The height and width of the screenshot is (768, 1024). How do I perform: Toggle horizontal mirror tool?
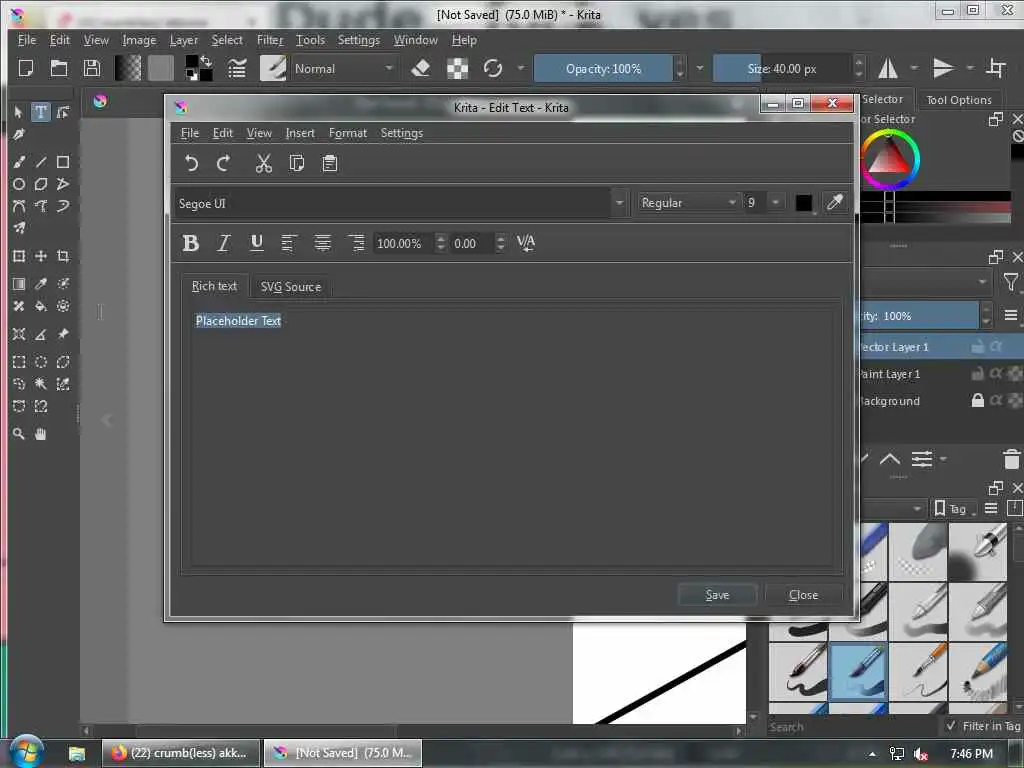point(888,68)
